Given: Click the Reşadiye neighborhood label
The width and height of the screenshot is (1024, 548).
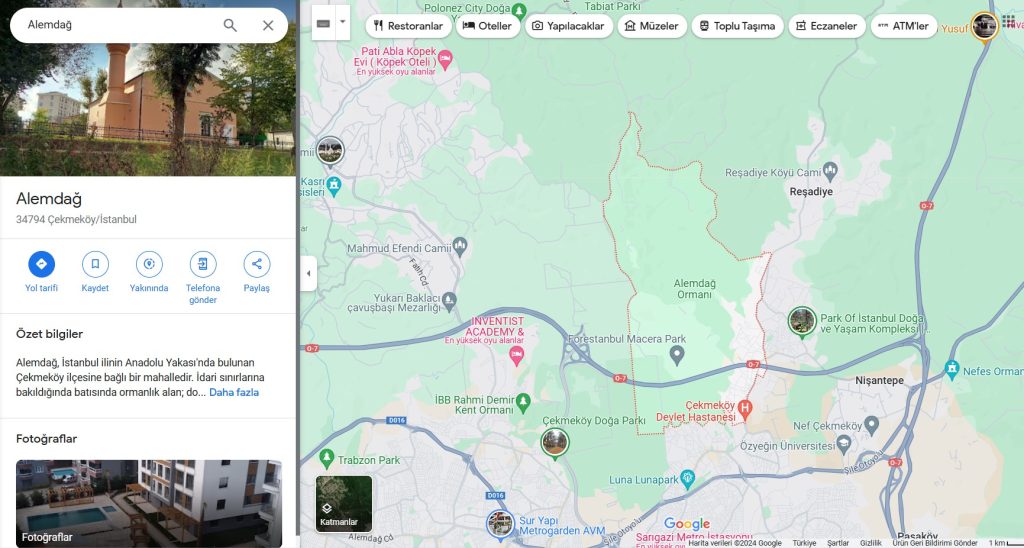Looking at the screenshot, I should click(x=811, y=192).
